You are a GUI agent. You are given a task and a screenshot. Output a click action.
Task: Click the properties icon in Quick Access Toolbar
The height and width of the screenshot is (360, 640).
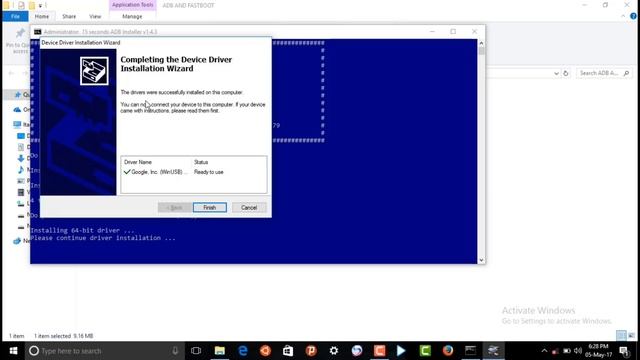point(21,5)
